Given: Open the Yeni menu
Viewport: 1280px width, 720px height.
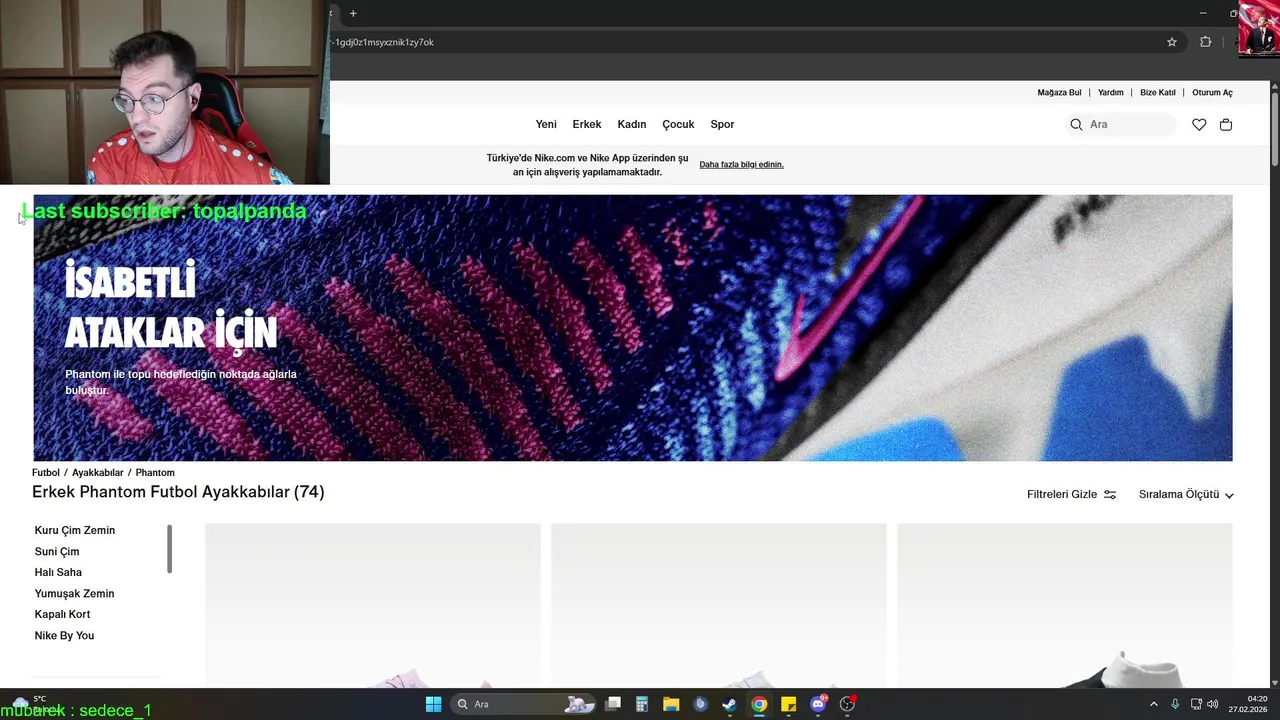Looking at the screenshot, I should click(x=546, y=124).
